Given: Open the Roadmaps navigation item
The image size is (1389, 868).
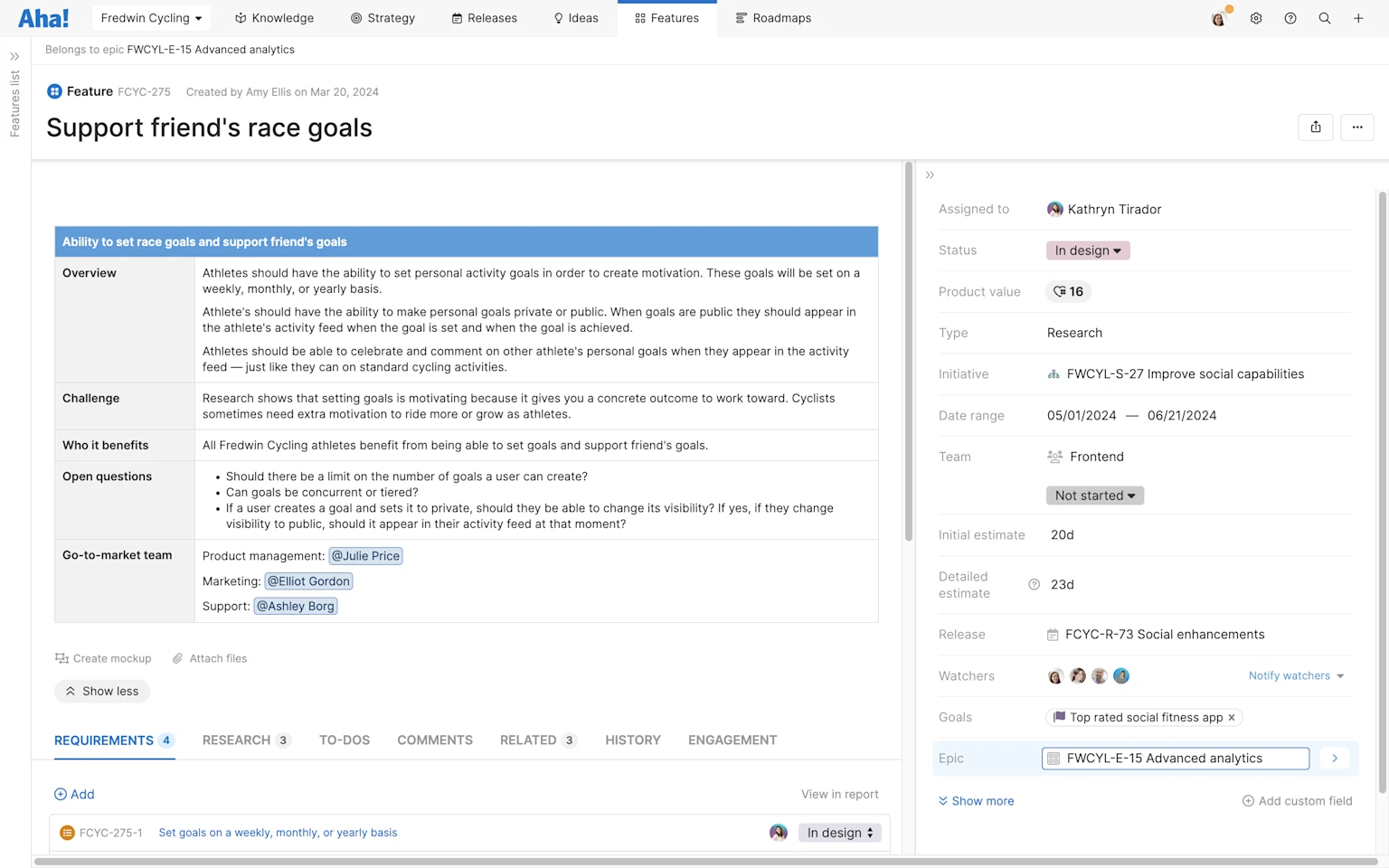Looking at the screenshot, I should [x=773, y=18].
